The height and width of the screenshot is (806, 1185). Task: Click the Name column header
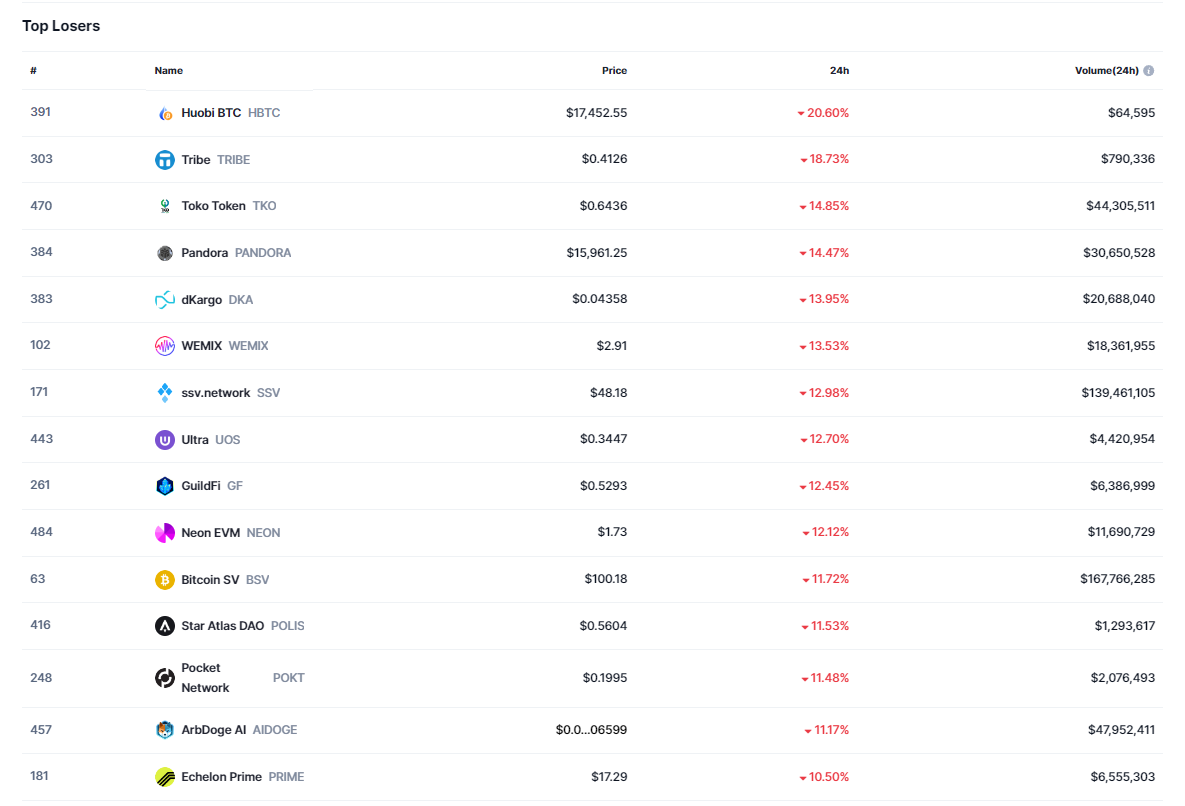tap(169, 71)
